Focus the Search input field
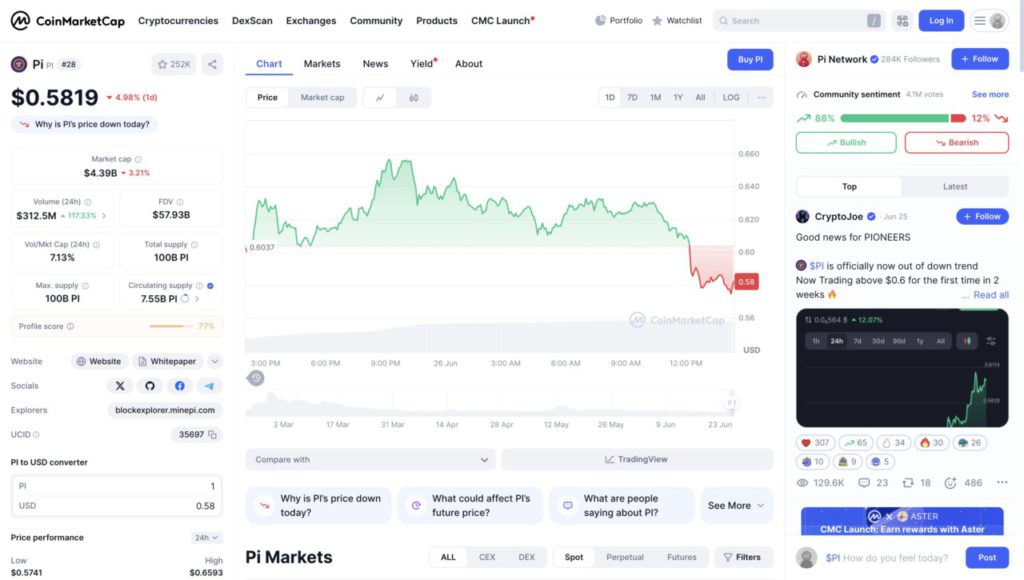This screenshot has width=1024, height=580. 790,20
